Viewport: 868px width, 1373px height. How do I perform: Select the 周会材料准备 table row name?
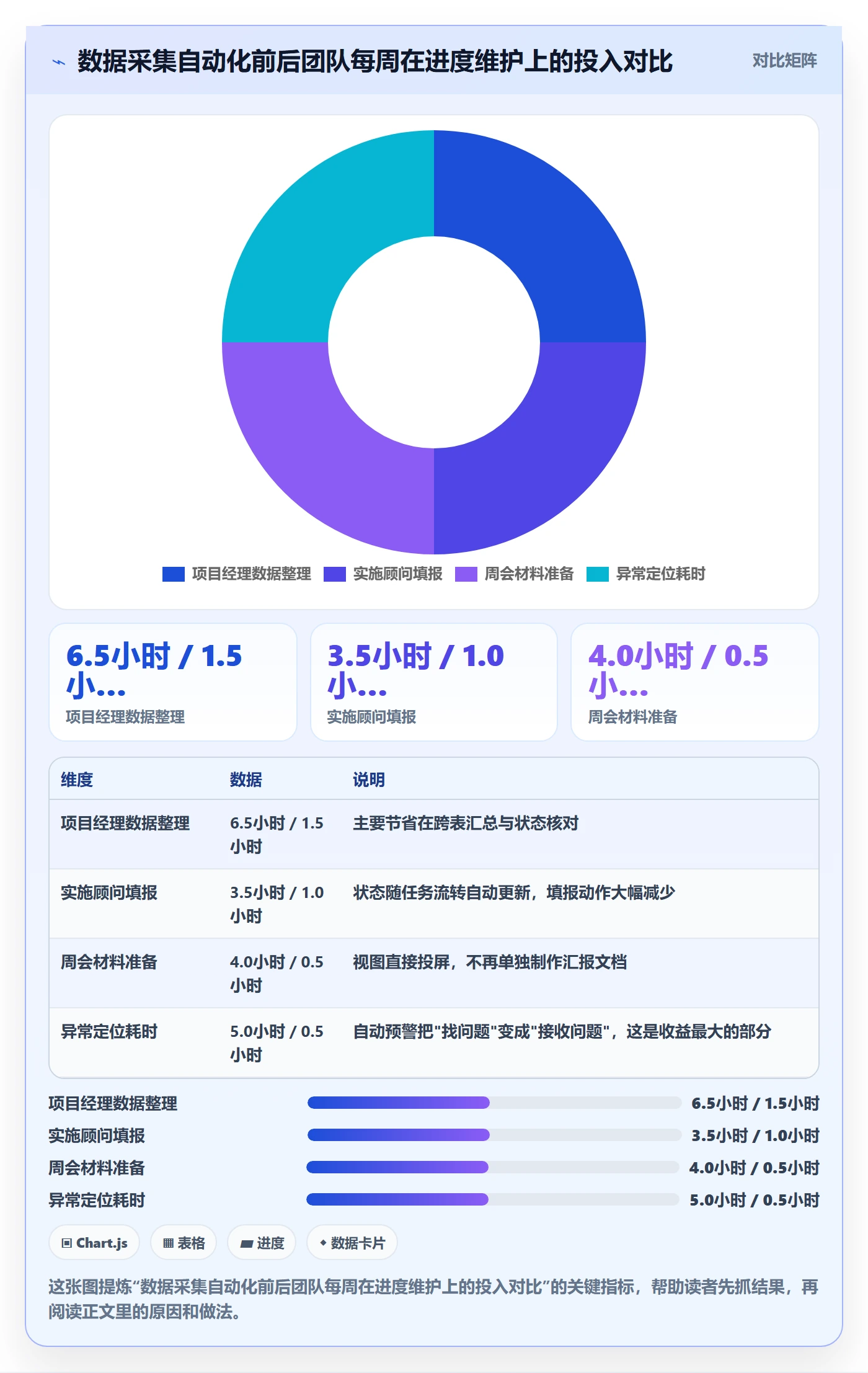(x=109, y=962)
